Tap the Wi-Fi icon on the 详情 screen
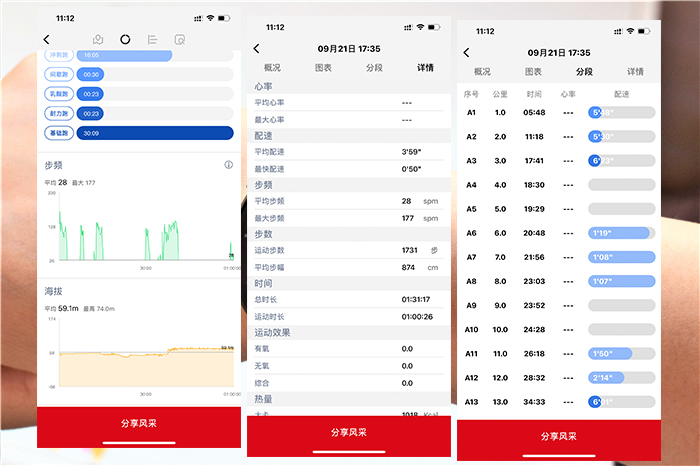Screen dimensions: 700x466 pyautogui.click(x=420, y=27)
